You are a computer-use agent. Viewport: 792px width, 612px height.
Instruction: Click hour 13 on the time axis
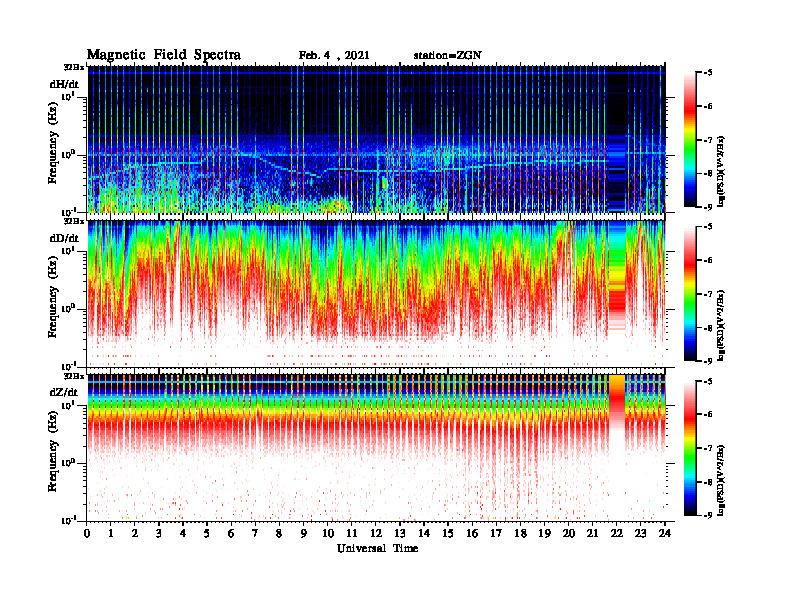[400, 533]
